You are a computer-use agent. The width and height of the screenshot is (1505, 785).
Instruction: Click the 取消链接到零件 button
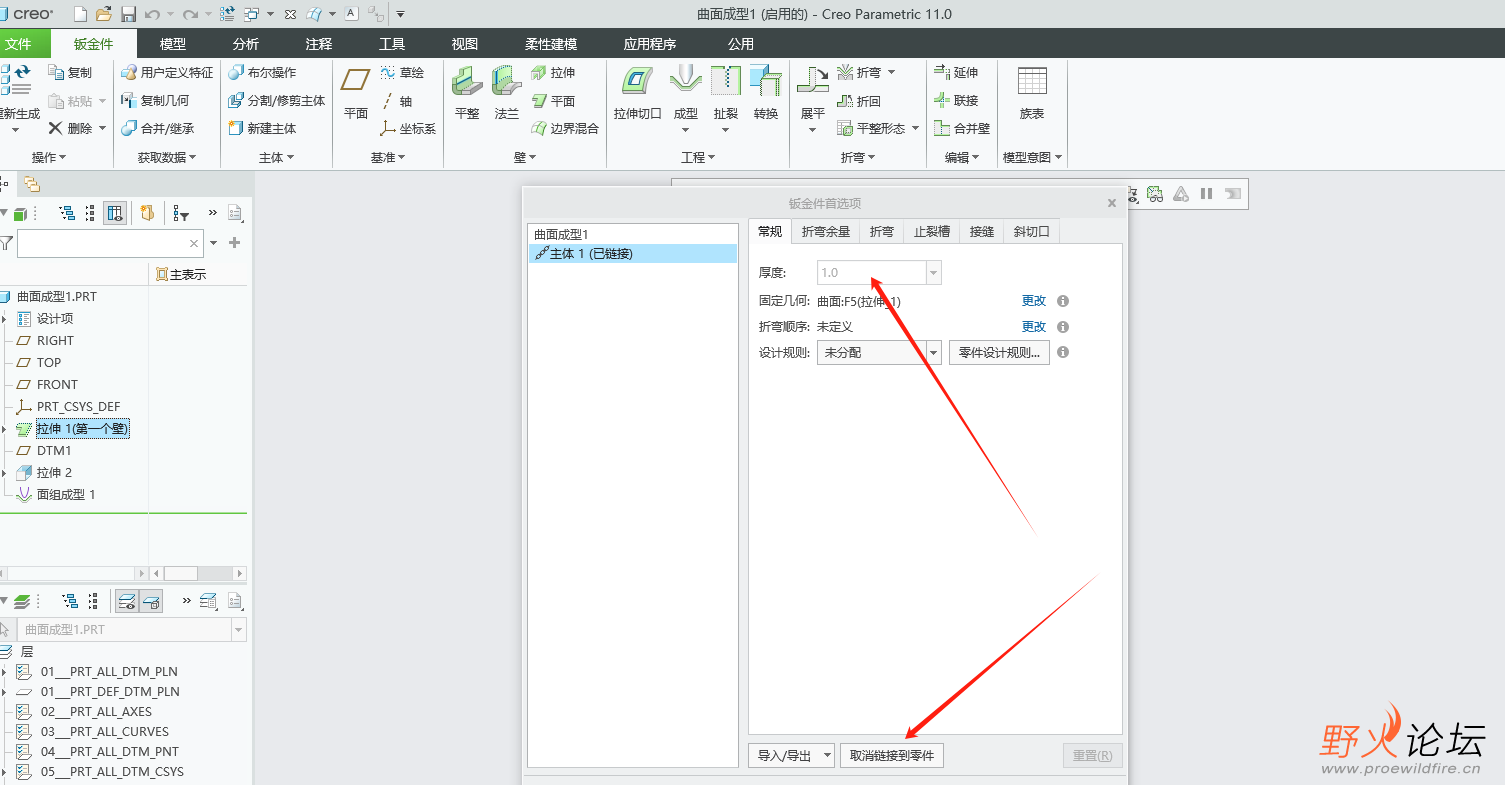pos(892,755)
